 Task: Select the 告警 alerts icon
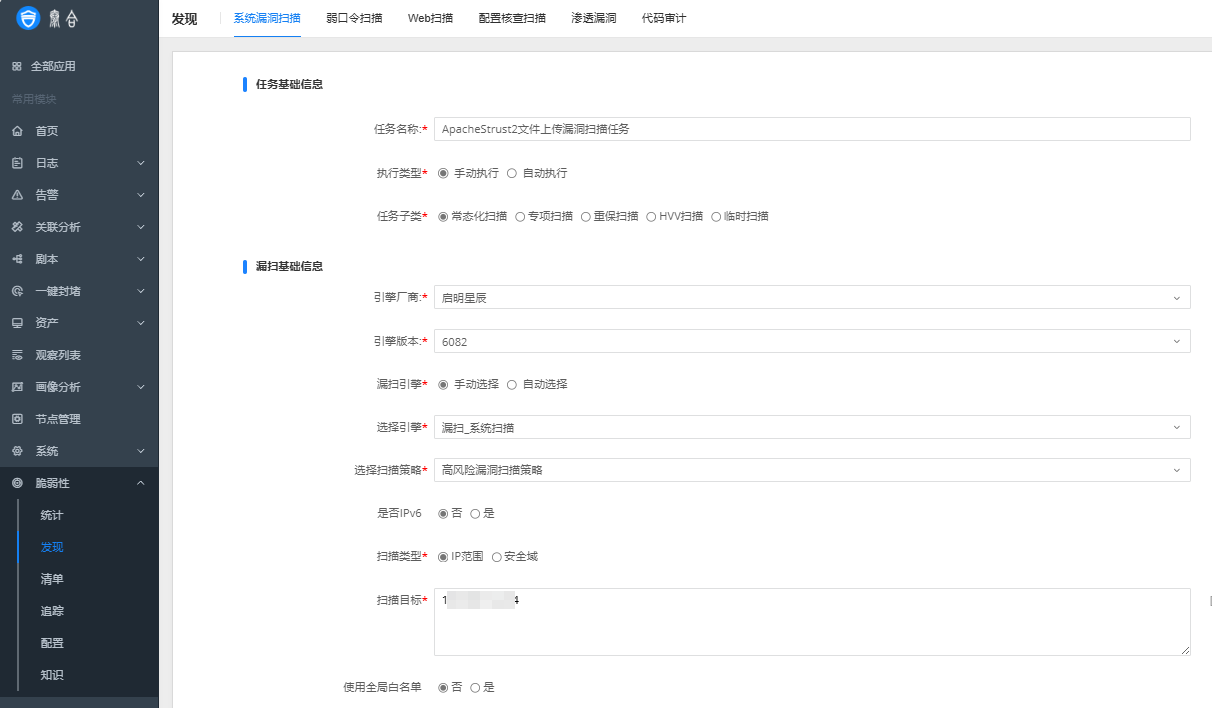tap(14, 194)
